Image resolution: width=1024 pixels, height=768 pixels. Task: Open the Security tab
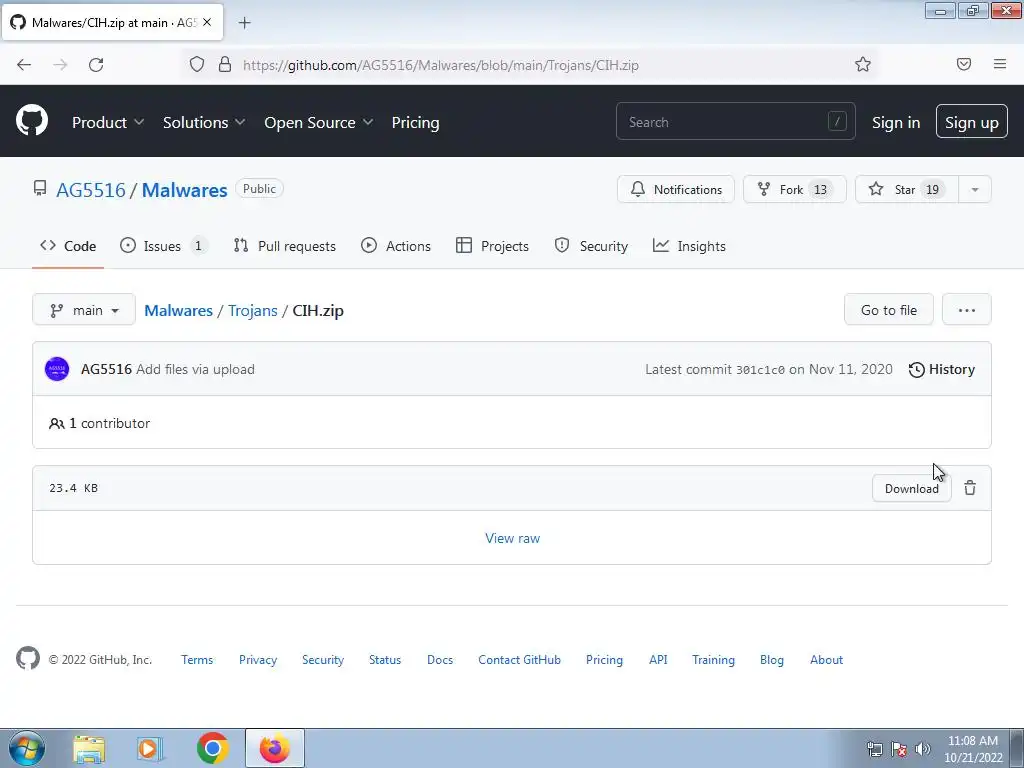pyautogui.click(x=591, y=246)
